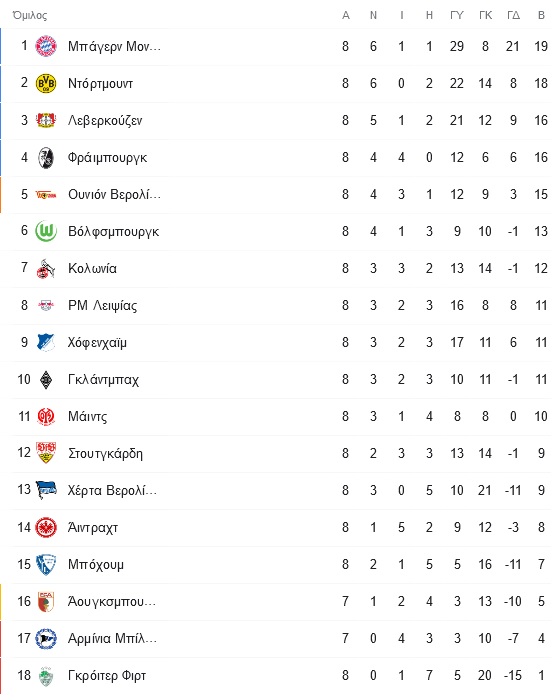
Task: Click the Bayern Munich club logo
Action: [46, 46]
